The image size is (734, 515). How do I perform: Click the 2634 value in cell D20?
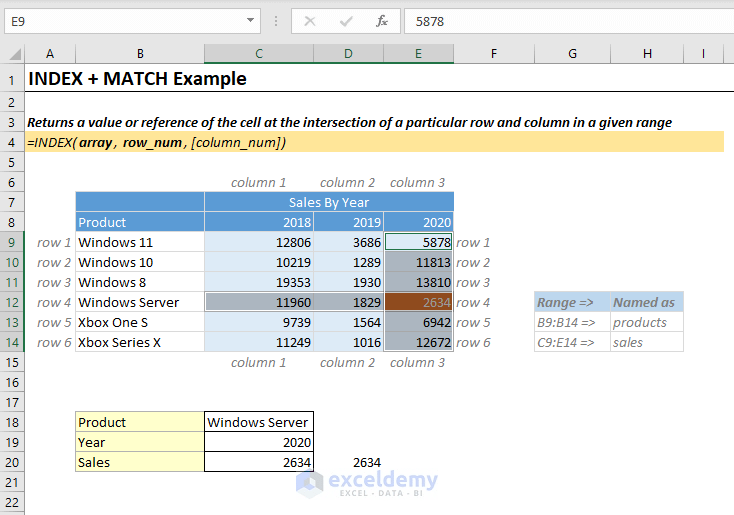coord(348,463)
